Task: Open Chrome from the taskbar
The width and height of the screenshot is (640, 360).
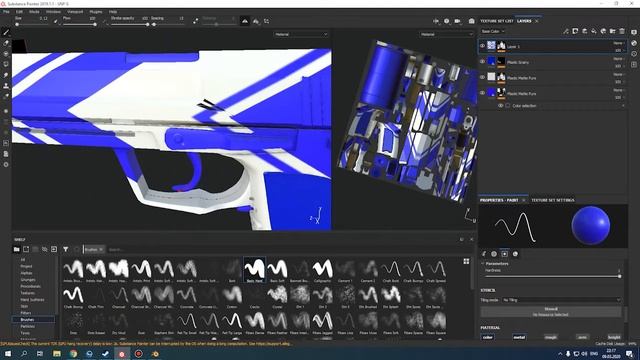Action: 73,353
